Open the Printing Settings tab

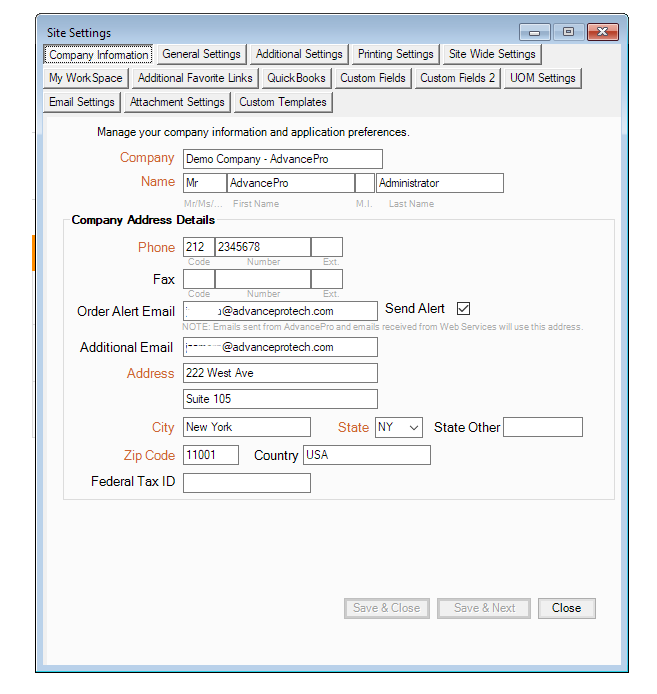[395, 54]
